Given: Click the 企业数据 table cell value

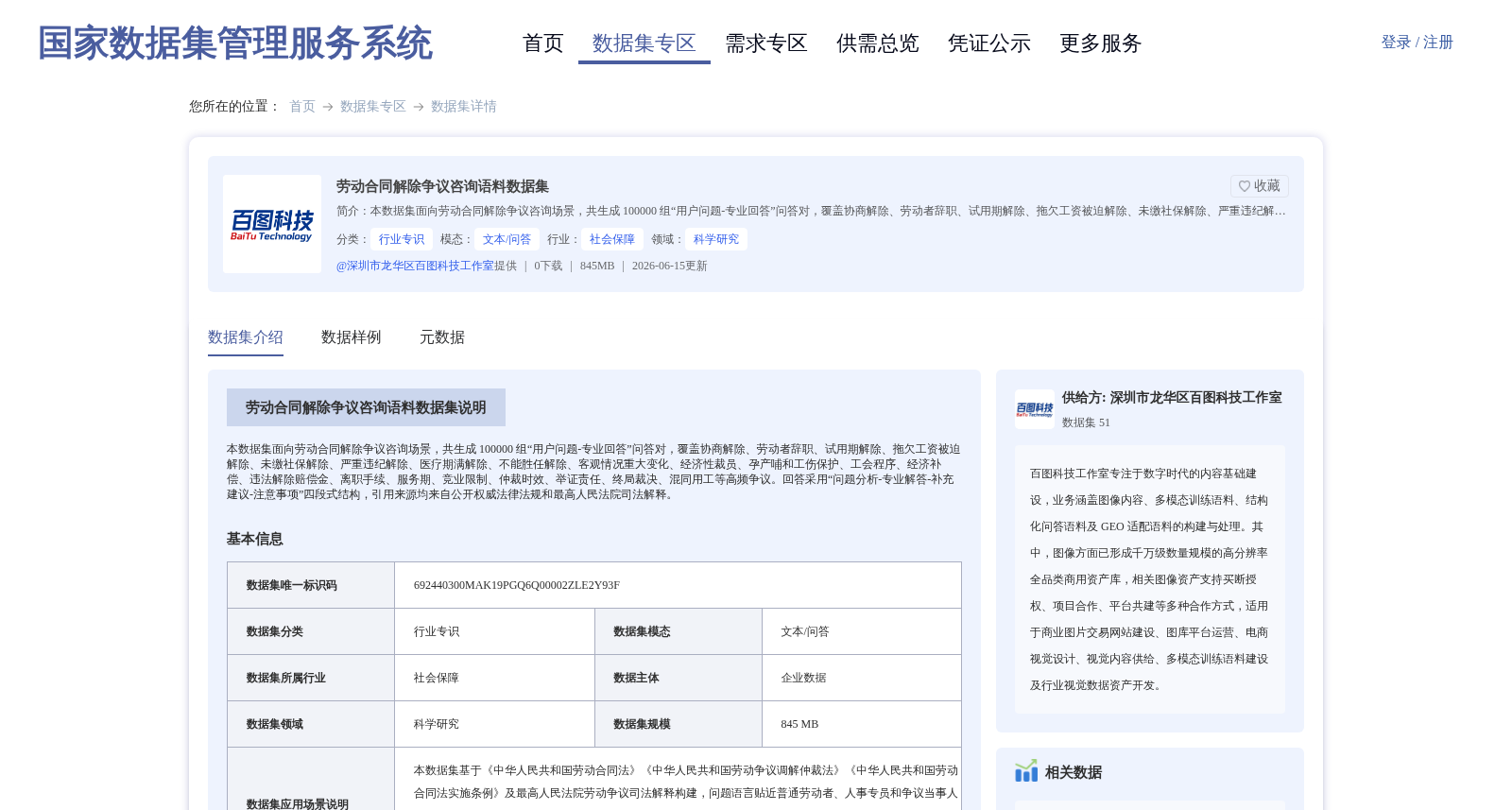Looking at the screenshot, I should pos(804,678).
